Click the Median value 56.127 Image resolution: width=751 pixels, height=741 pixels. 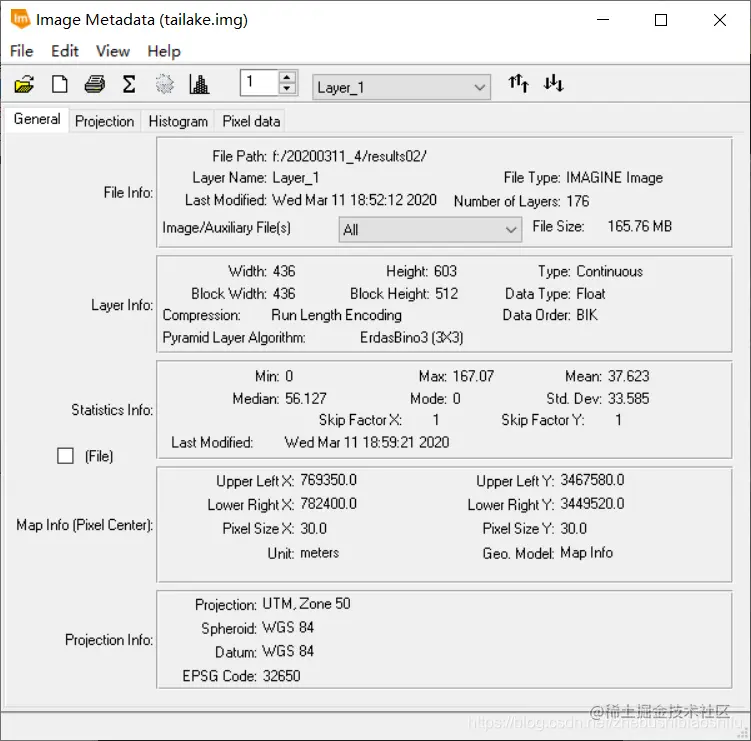tap(306, 398)
